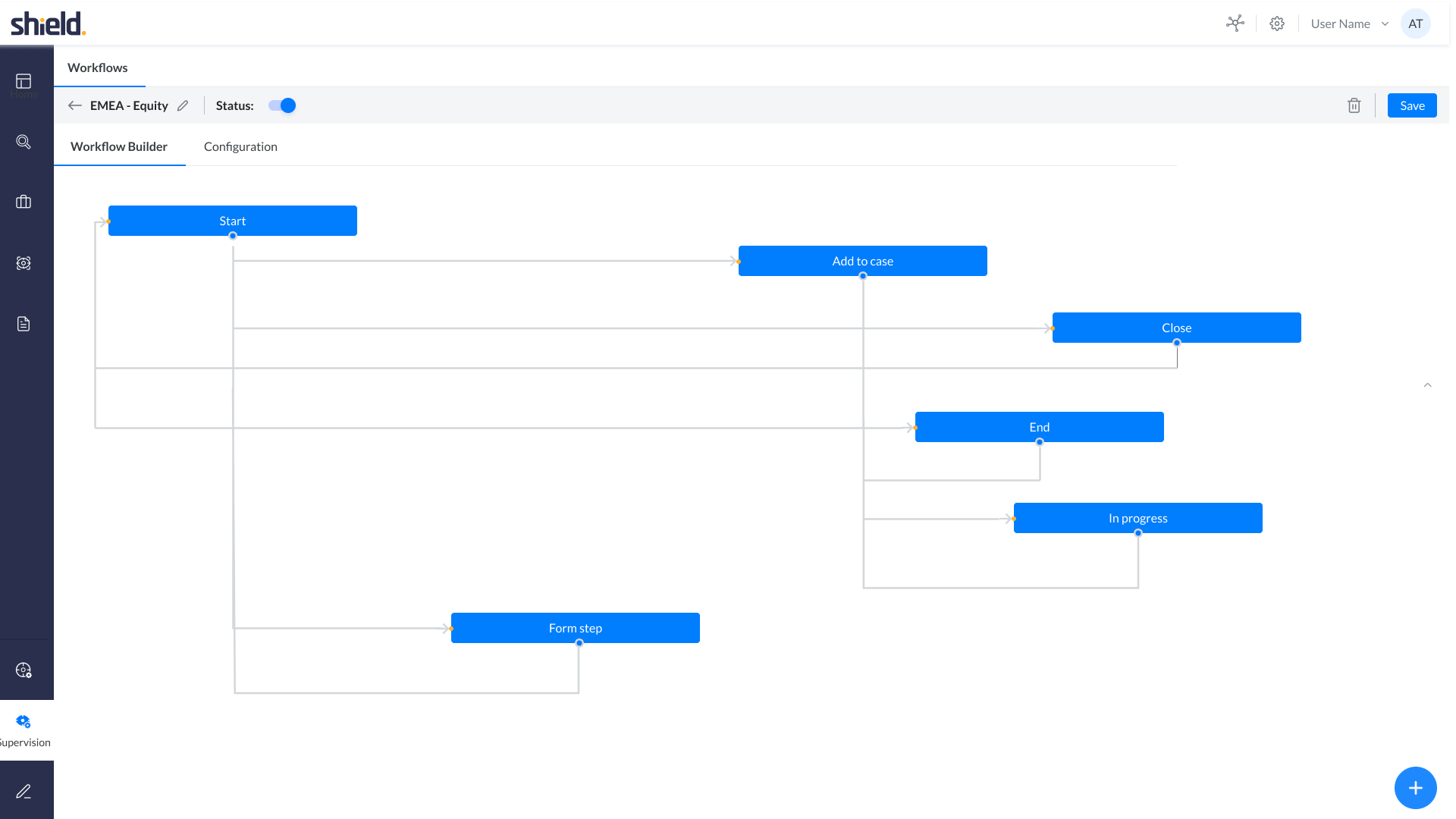Click the pencil to rename EMEA - Equity
Image resolution: width=1456 pixels, height=819 pixels.
(183, 105)
